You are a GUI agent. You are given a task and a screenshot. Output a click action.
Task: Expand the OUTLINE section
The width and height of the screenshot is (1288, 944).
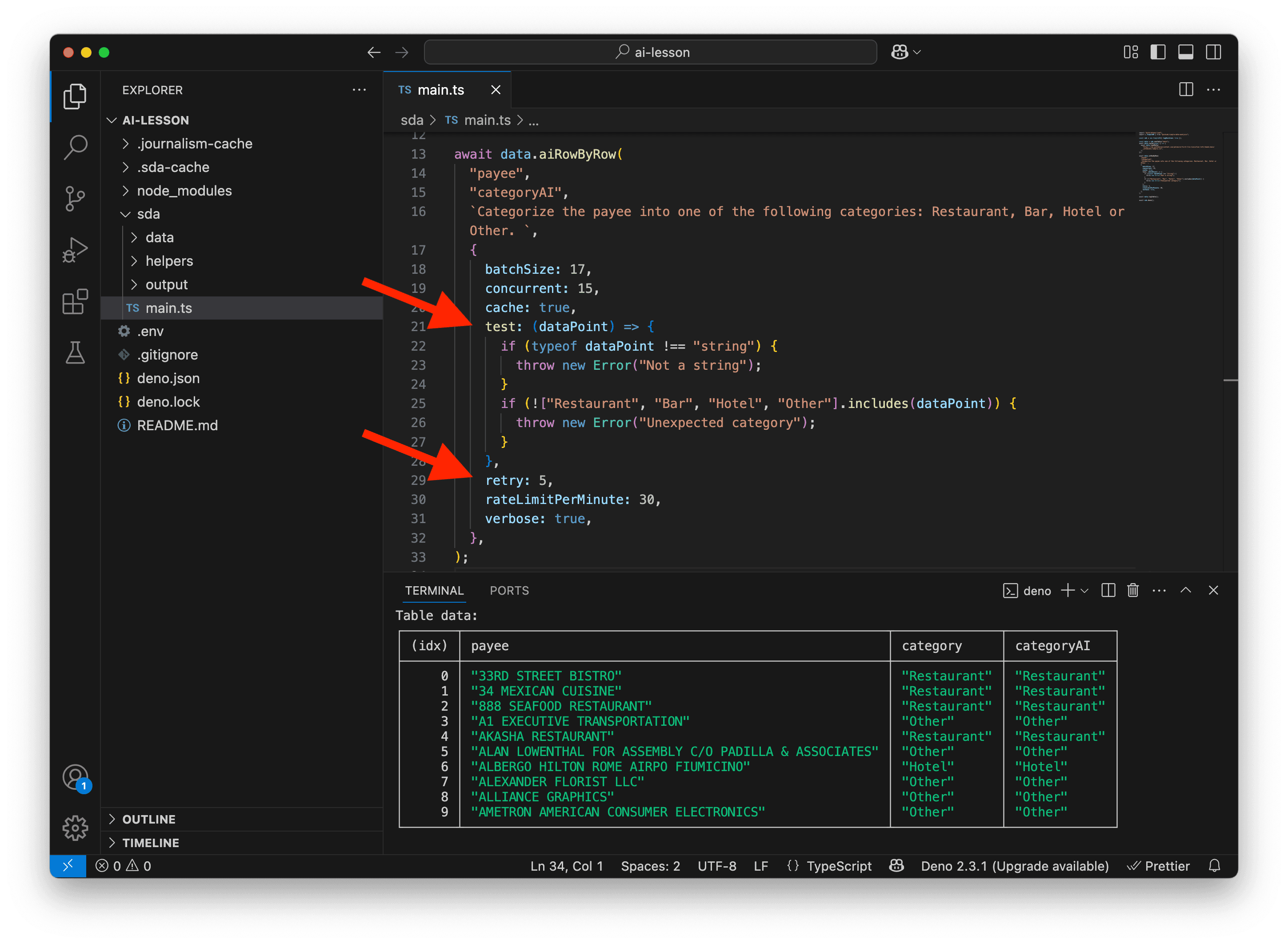click(242, 819)
